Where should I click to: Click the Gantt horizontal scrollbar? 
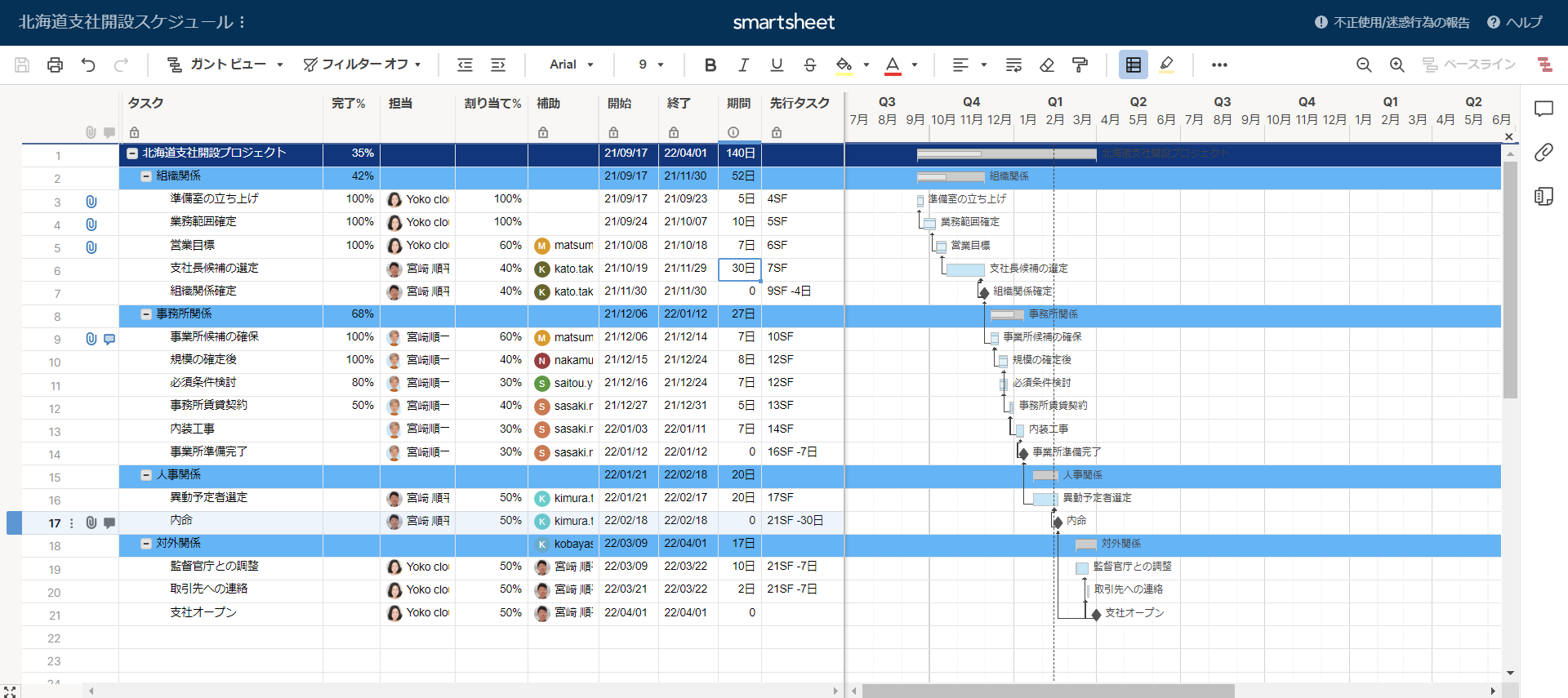point(1048,691)
